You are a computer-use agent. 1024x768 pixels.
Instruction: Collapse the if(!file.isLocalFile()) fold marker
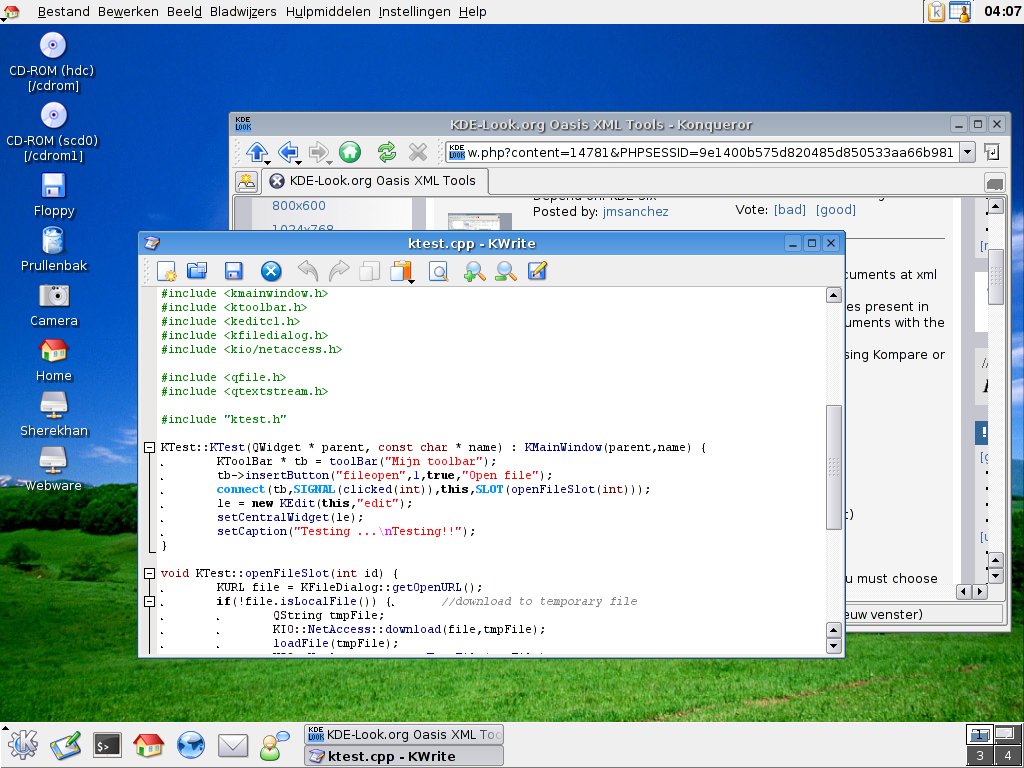150,601
